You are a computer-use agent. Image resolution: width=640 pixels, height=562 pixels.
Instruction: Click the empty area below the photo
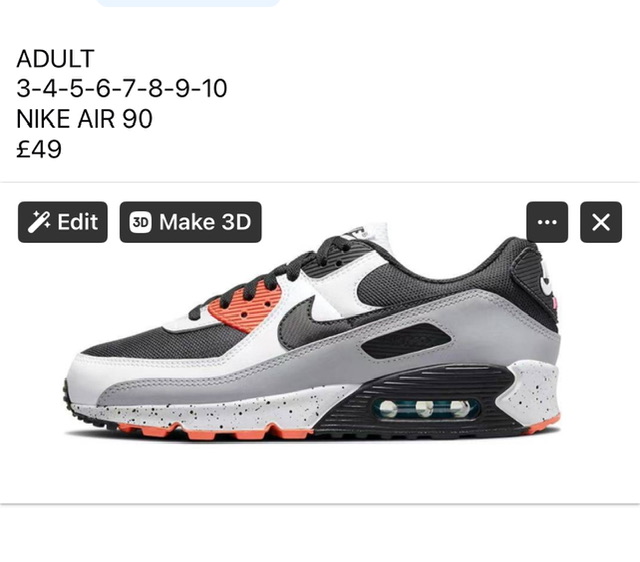[320, 534]
